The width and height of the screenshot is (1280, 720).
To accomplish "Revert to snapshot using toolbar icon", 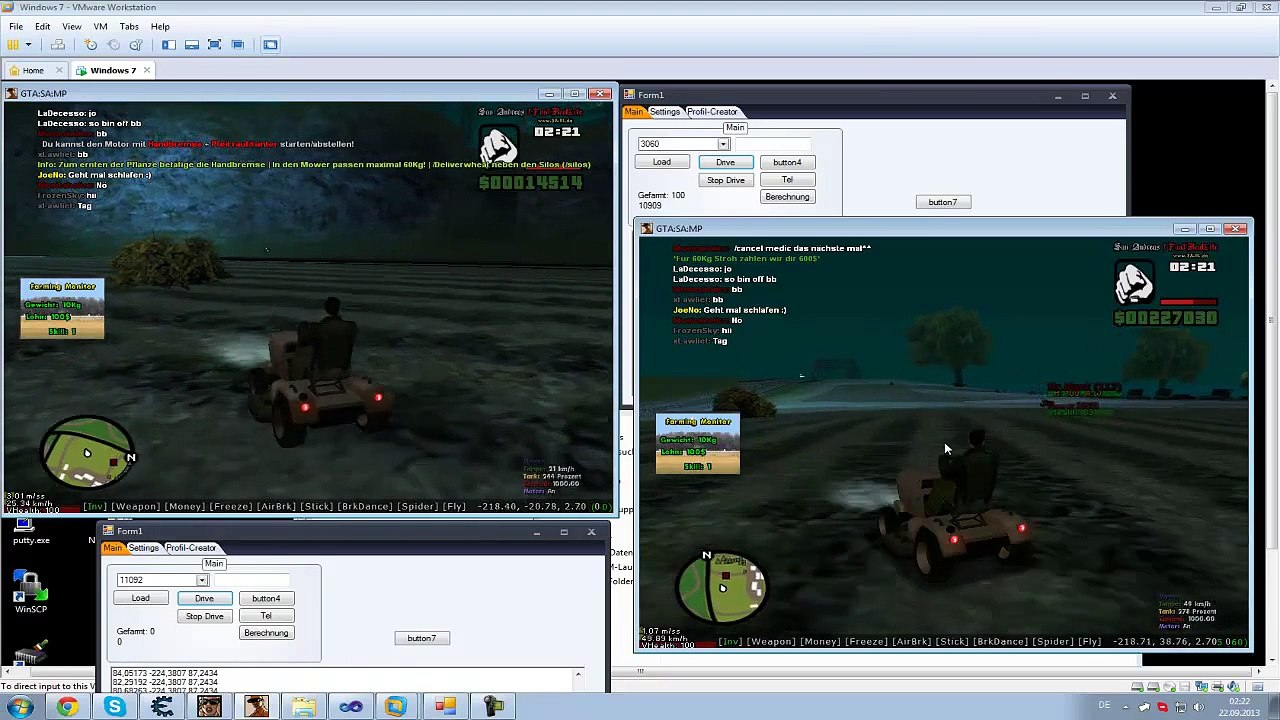I will 113,44.
